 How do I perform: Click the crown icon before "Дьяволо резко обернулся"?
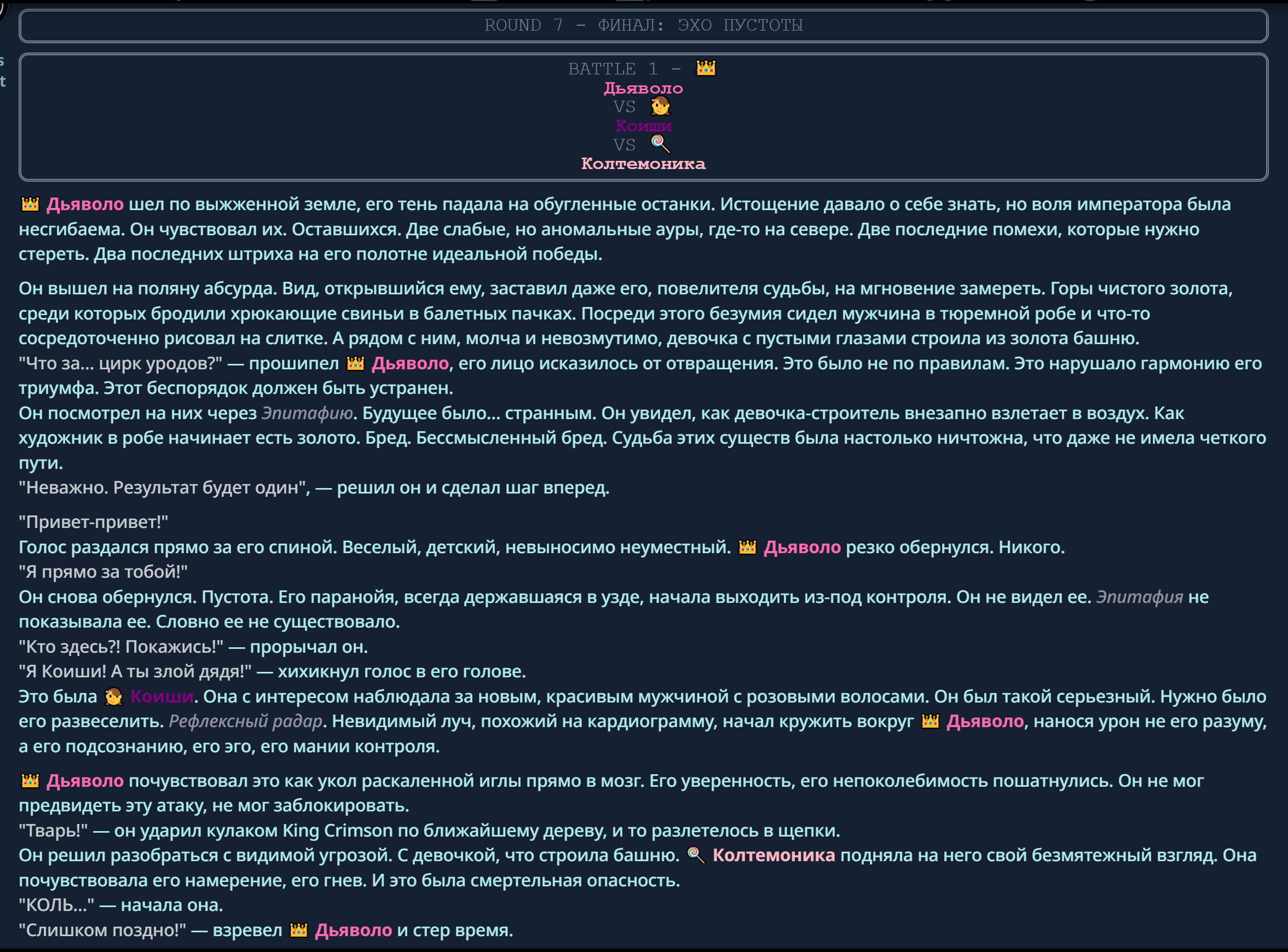coord(747,547)
